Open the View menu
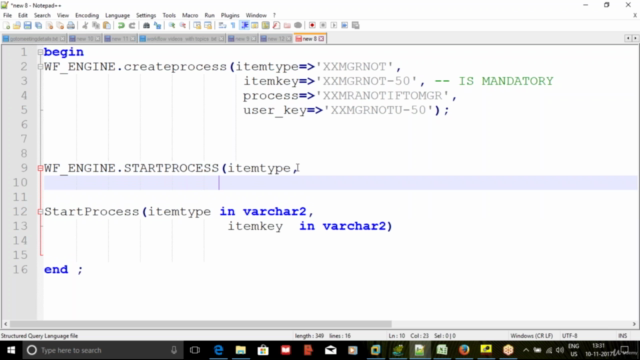This screenshot has width=640, height=360. point(62,15)
